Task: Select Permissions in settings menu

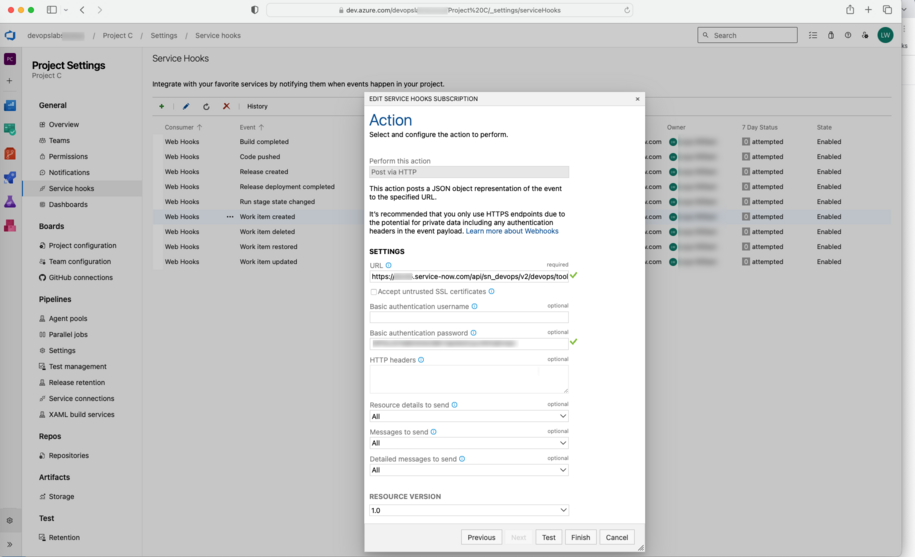Action: pos(68,156)
